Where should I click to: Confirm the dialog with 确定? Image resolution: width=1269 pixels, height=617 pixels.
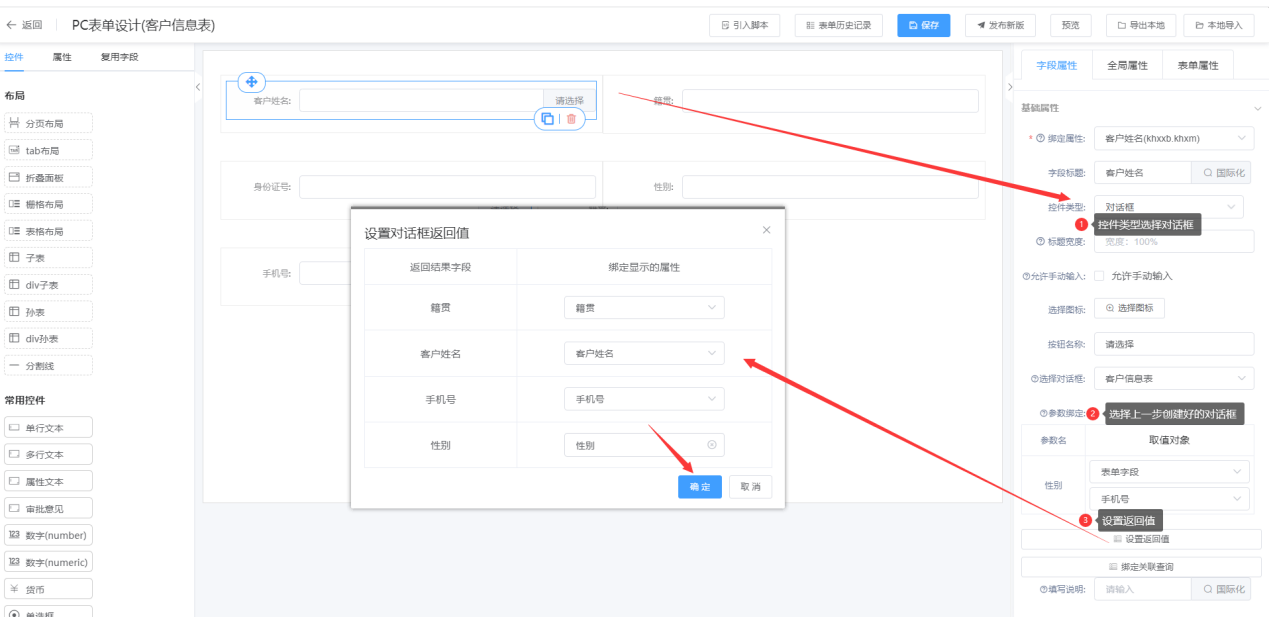click(x=699, y=487)
